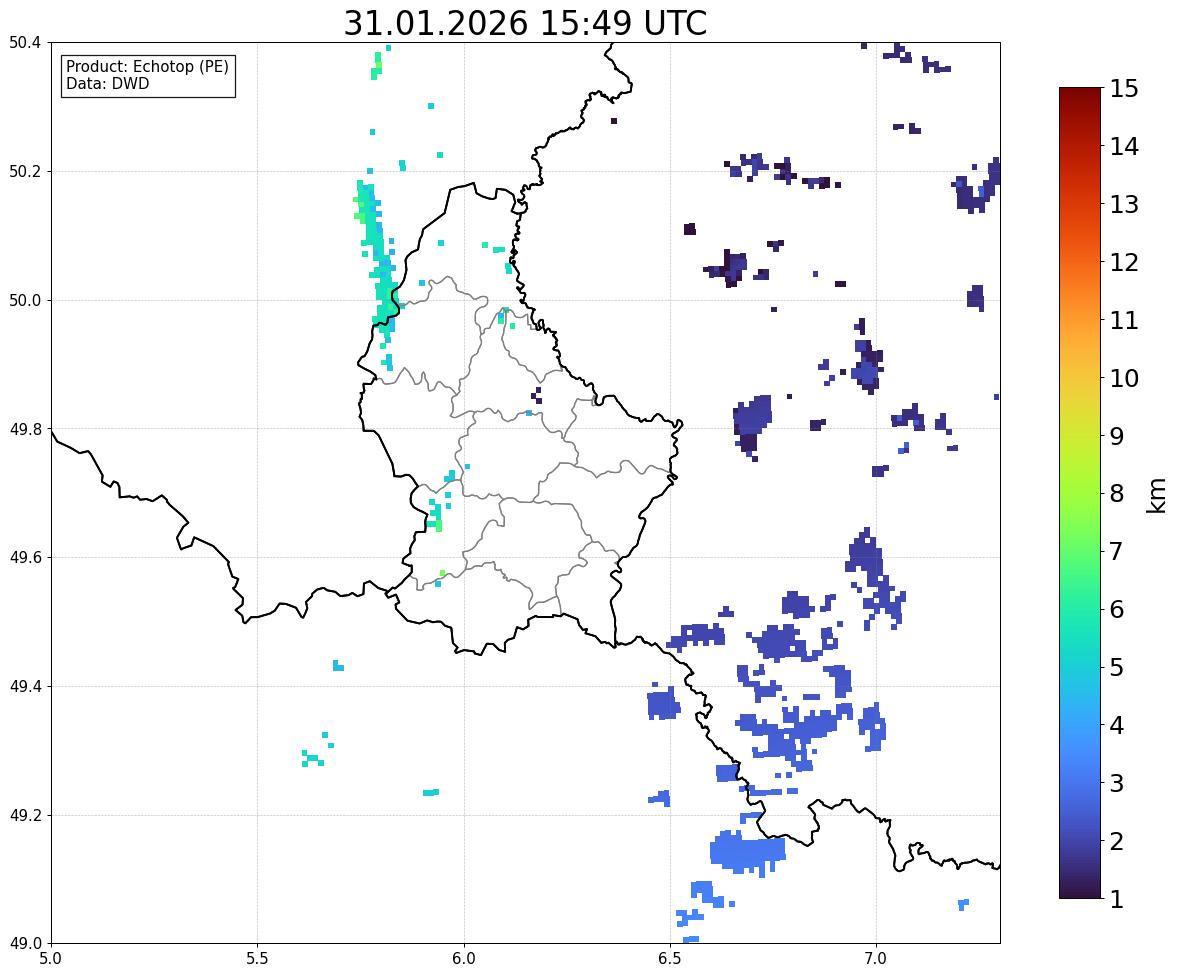Click the colorbar tick value '4'
Image resolution: width=1178 pixels, height=976 pixels.
[x=1117, y=725]
